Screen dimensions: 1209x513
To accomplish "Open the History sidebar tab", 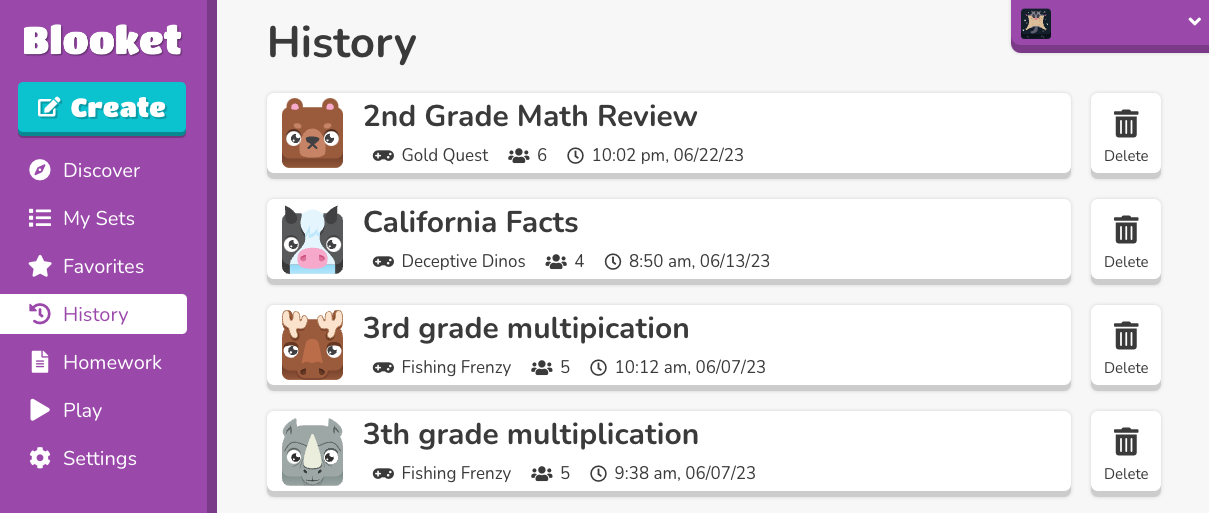I will point(94,314).
